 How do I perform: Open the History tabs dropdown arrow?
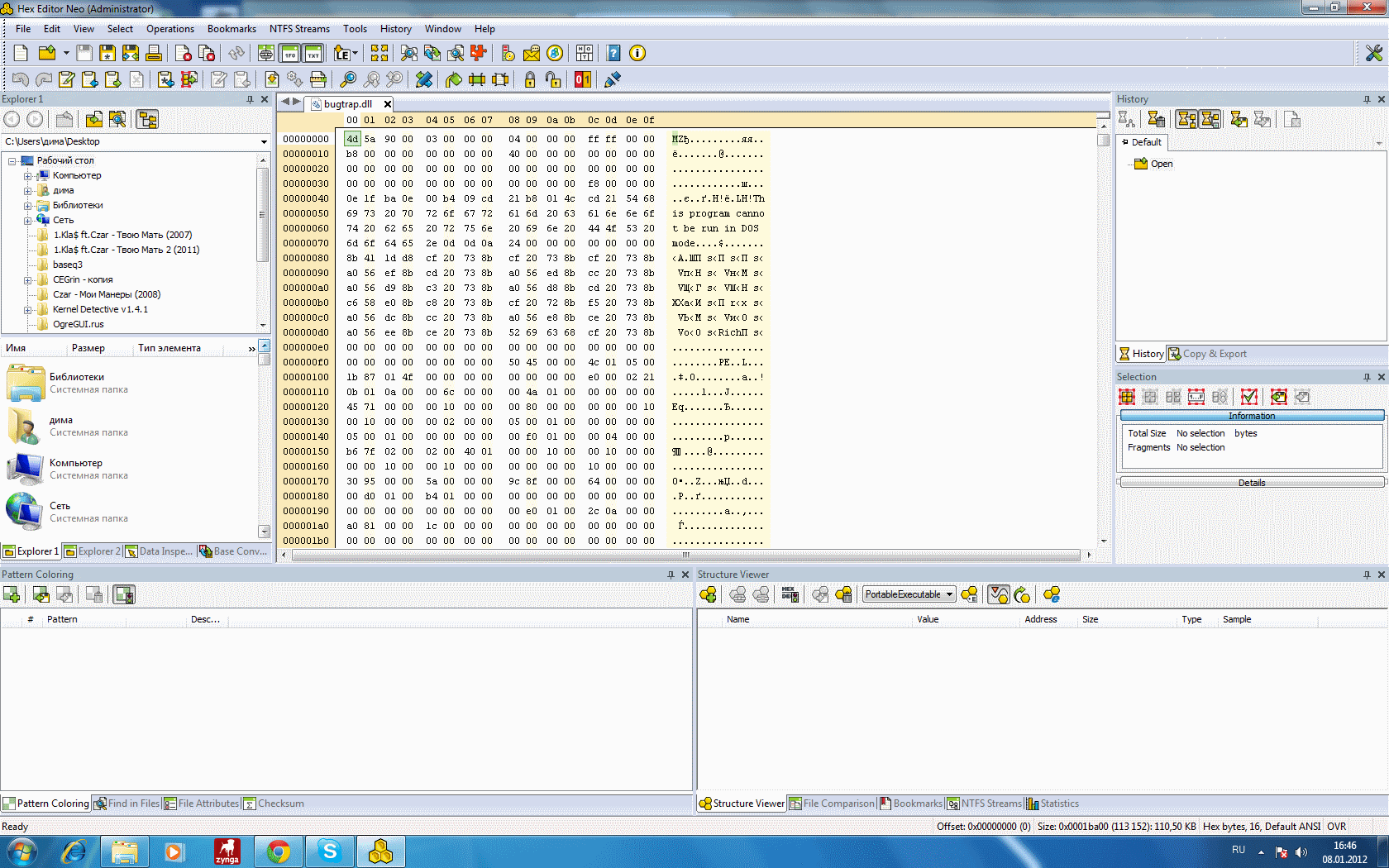pos(1378,144)
